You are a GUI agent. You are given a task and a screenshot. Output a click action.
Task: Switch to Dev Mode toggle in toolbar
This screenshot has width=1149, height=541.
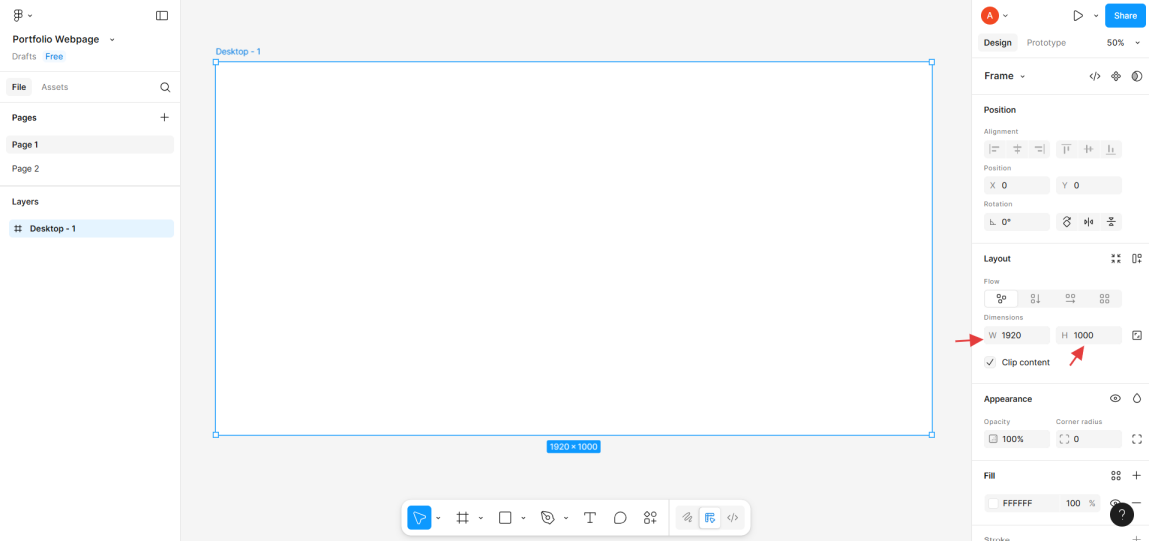(732, 518)
